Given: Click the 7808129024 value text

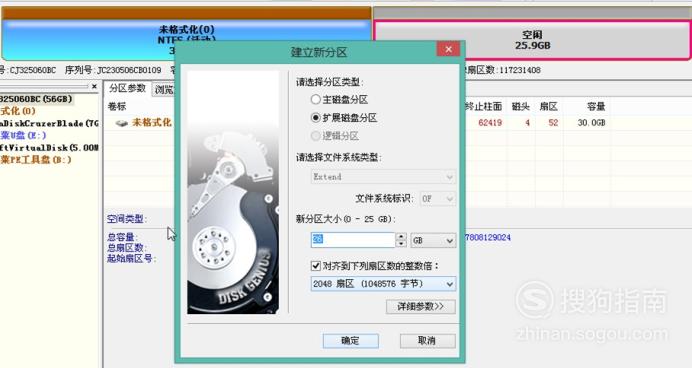Looking at the screenshot, I should [x=488, y=237].
